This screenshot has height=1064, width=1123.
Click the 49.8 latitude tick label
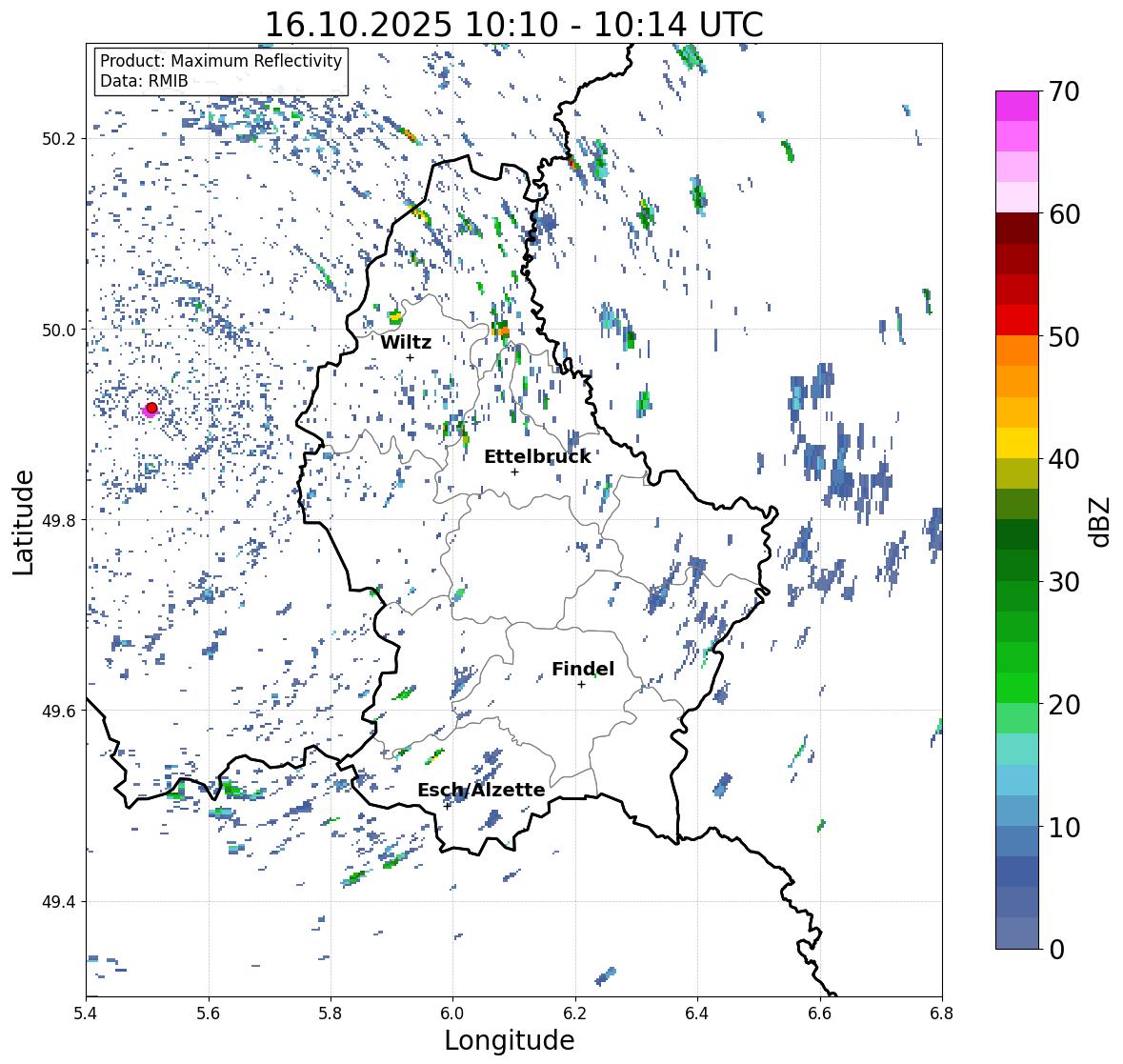point(60,520)
